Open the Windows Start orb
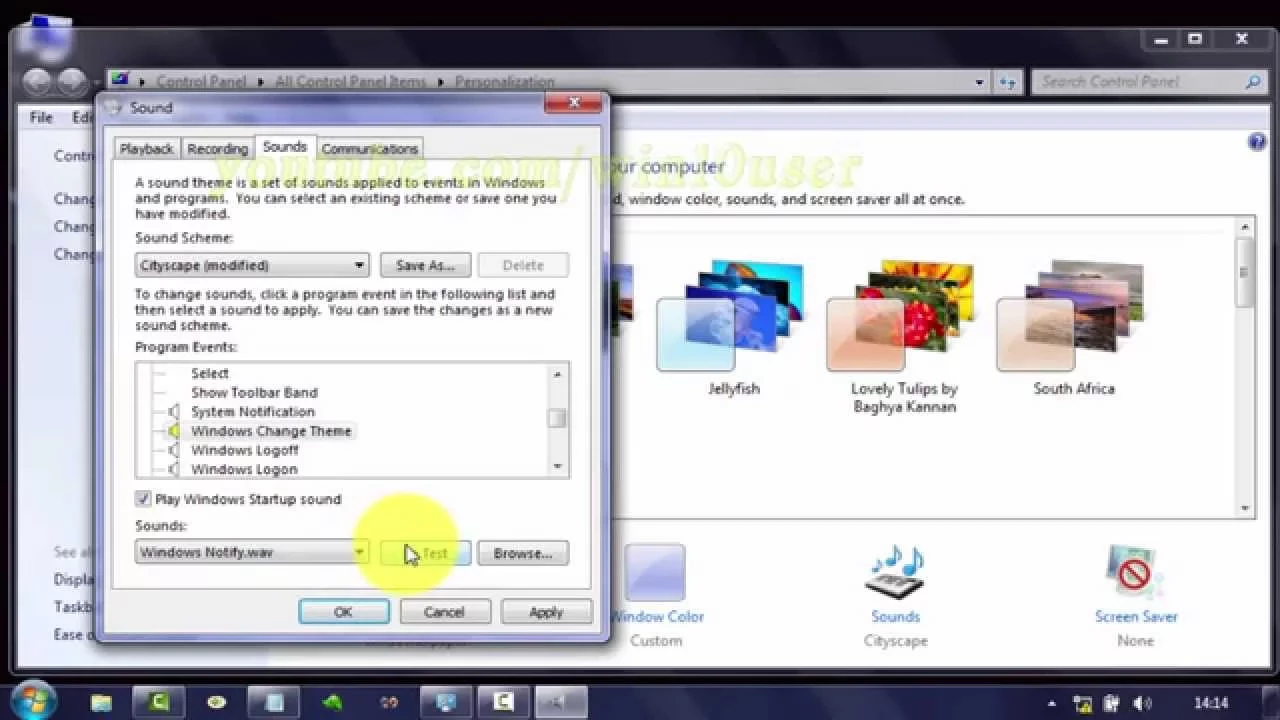Viewport: 1280px width, 720px height. [36, 701]
